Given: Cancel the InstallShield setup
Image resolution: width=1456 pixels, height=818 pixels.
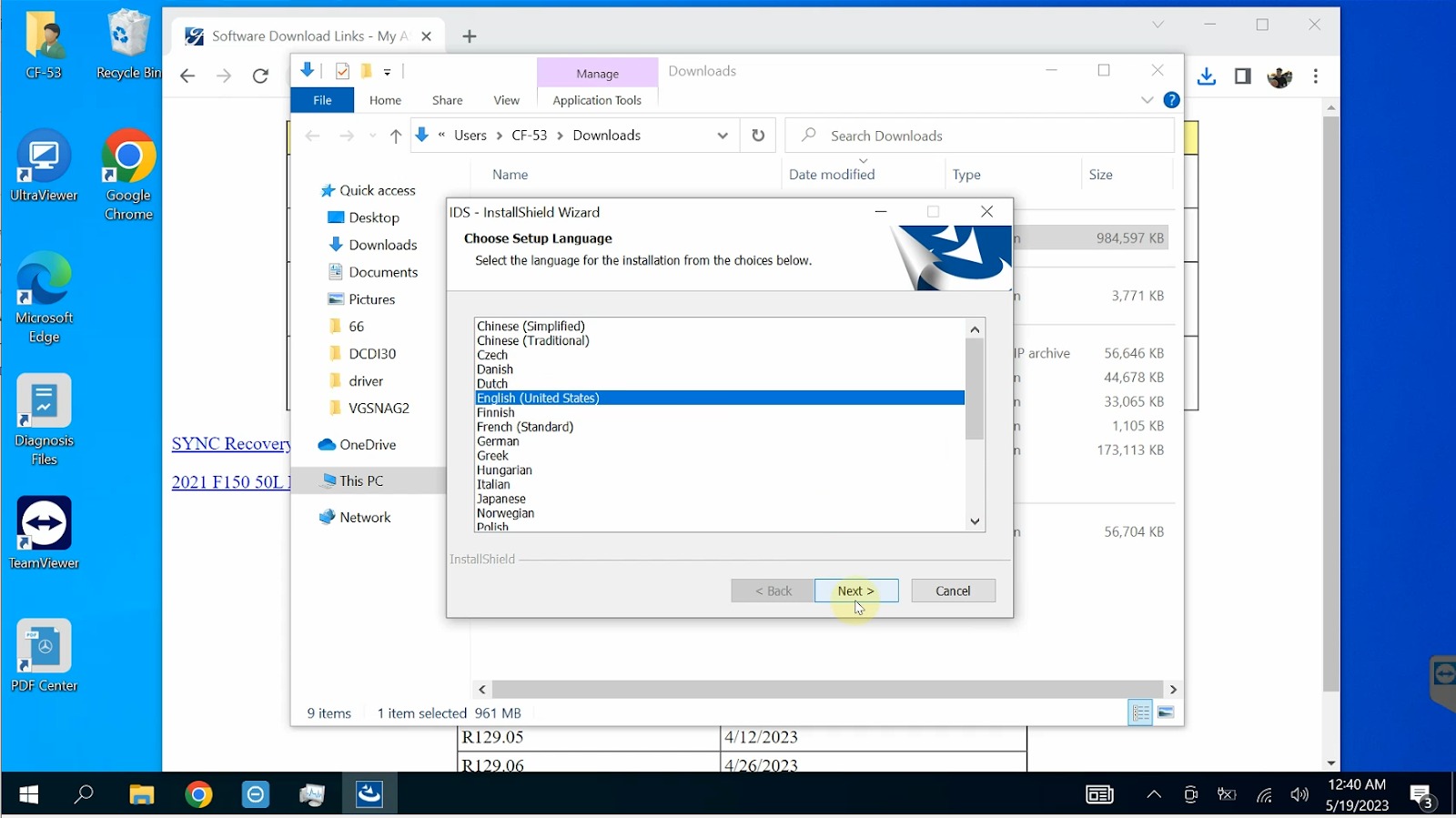Looking at the screenshot, I should coord(953,591).
